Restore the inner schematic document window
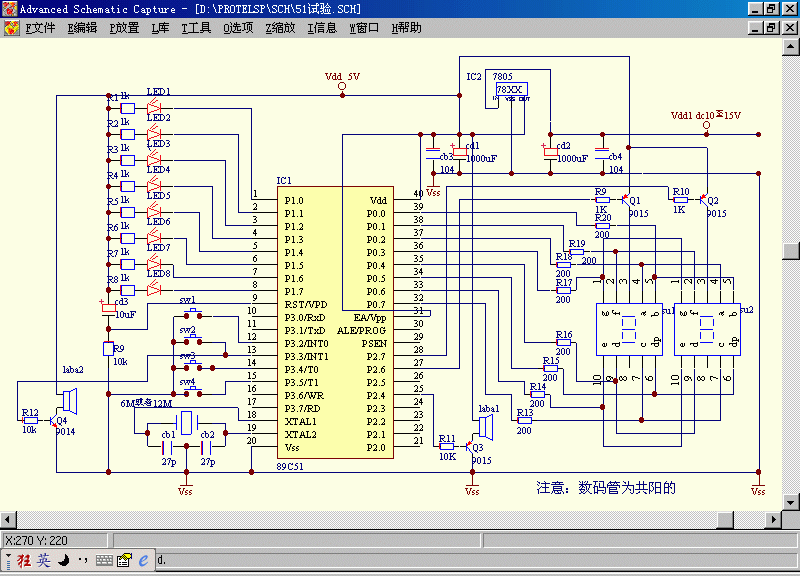Image resolution: width=800 pixels, height=576 pixels. pyautogui.click(x=770, y=28)
